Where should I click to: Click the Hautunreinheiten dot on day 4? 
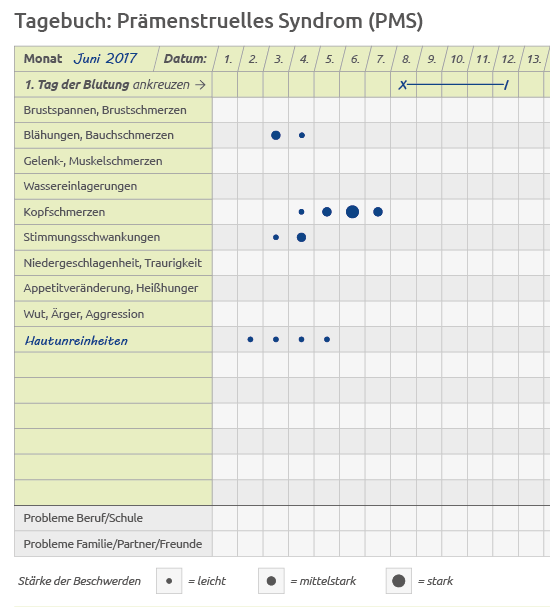click(x=302, y=340)
